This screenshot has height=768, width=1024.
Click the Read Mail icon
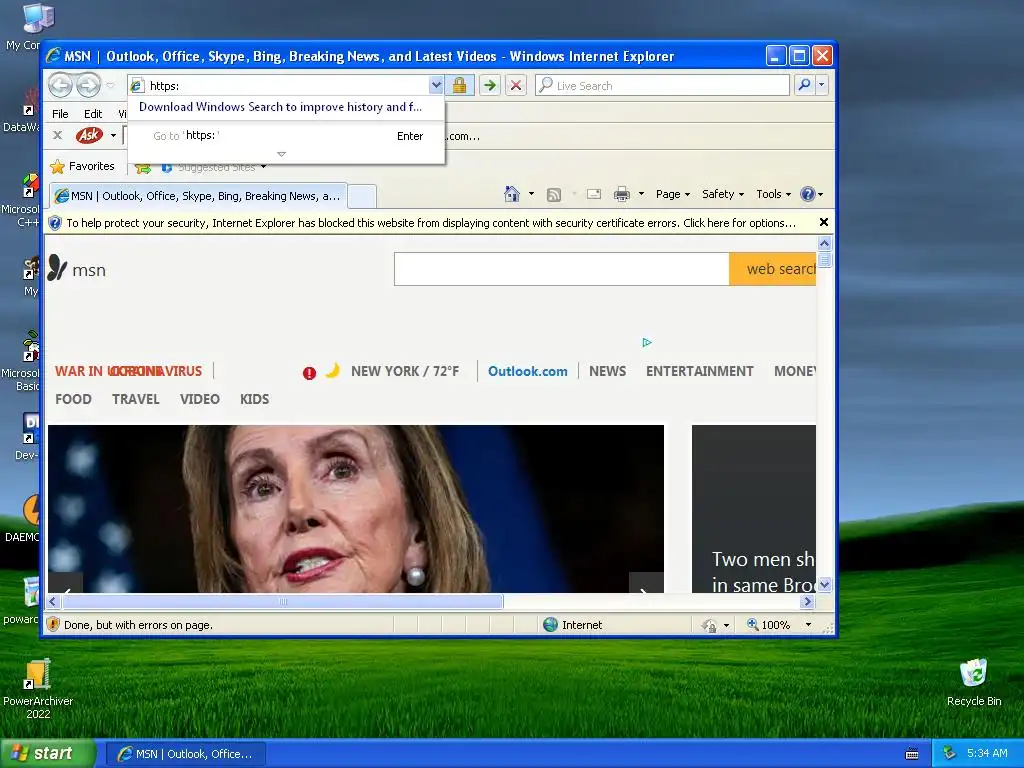pyautogui.click(x=594, y=194)
